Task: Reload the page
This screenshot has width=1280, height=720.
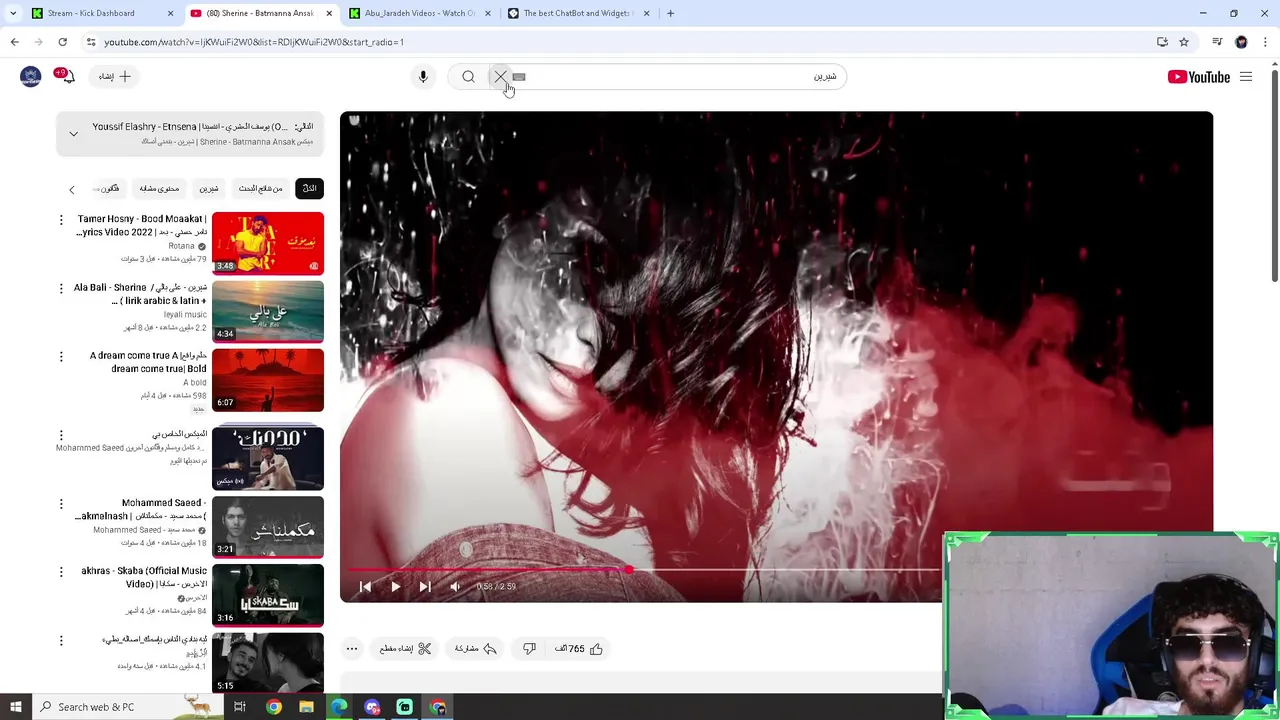Action: coord(62,42)
